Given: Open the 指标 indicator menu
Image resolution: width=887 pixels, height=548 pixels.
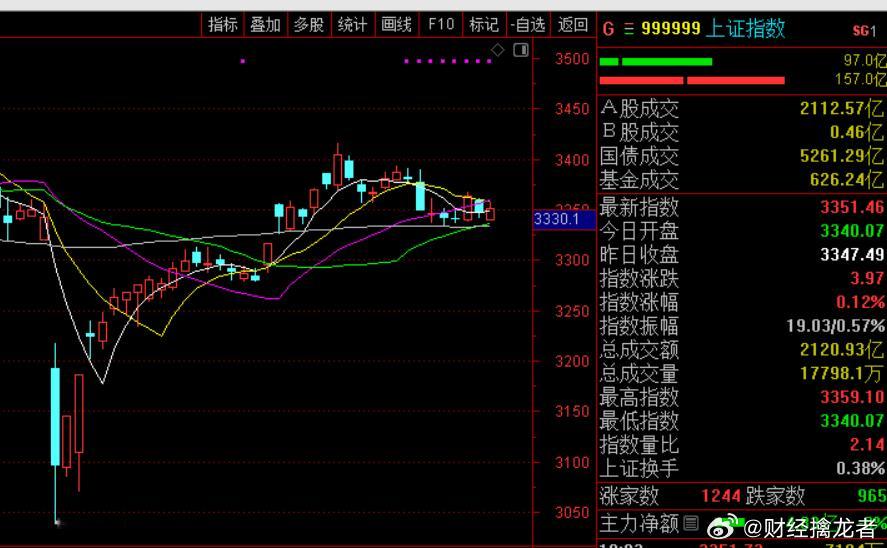Looking at the screenshot, I should pyautogui.click(x=223, y=25).
